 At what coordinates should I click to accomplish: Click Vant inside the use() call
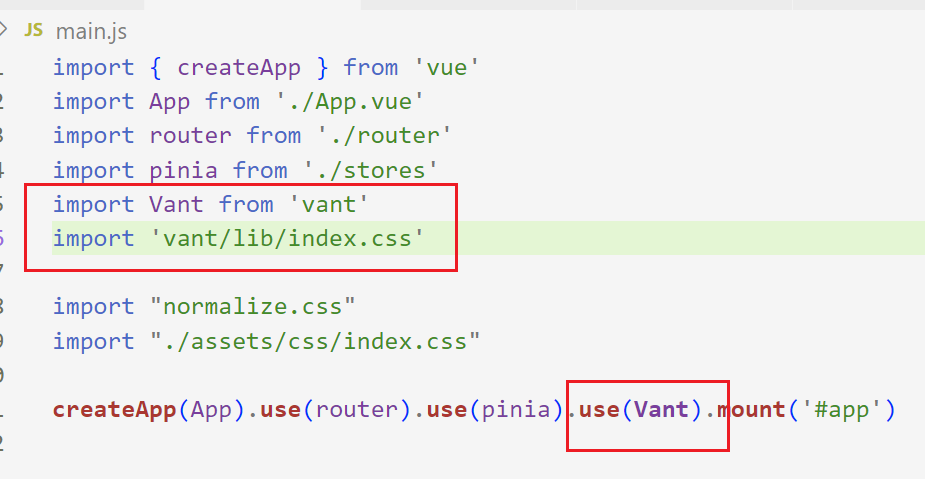663,410
